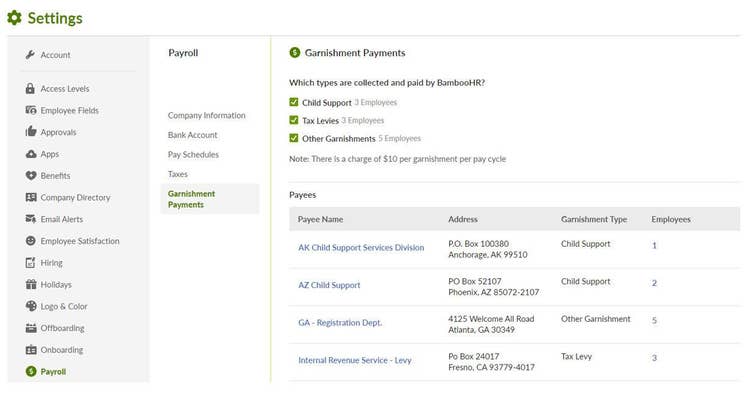
Task: Select Payroll in settings sidebar
Action: [x=53, y=372]
